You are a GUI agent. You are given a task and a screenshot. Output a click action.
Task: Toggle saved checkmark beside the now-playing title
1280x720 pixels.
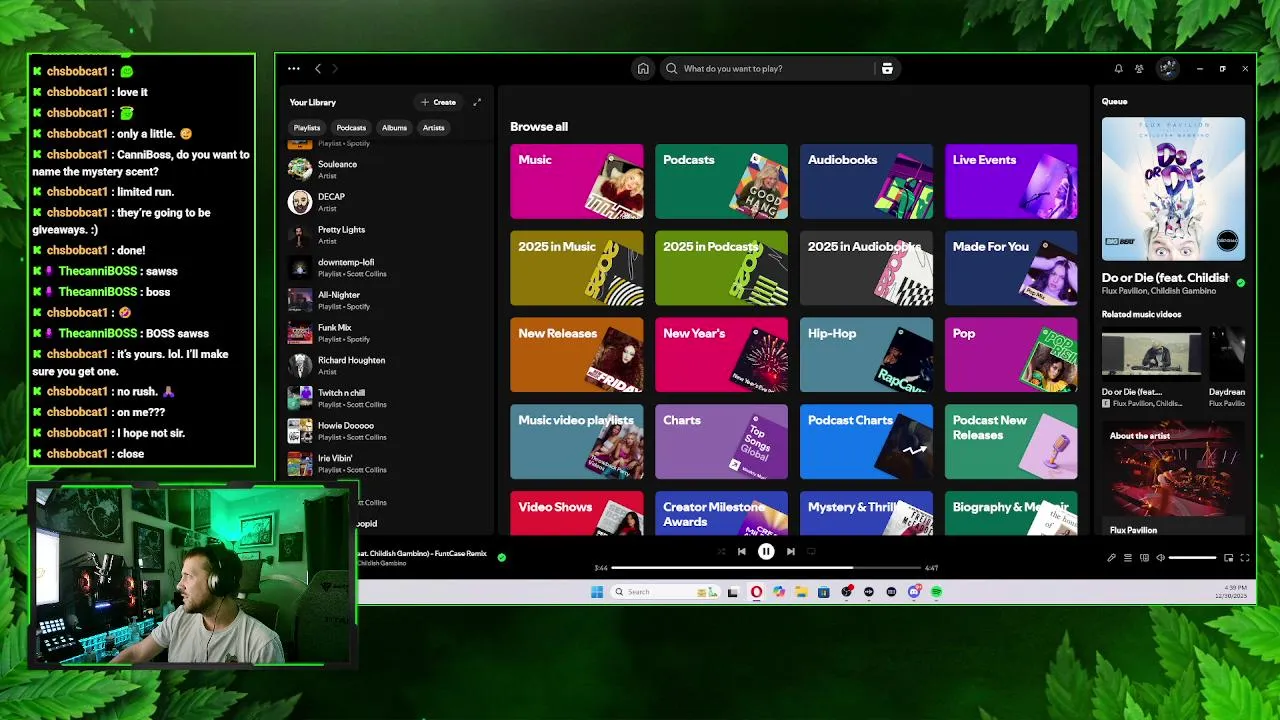502,557
